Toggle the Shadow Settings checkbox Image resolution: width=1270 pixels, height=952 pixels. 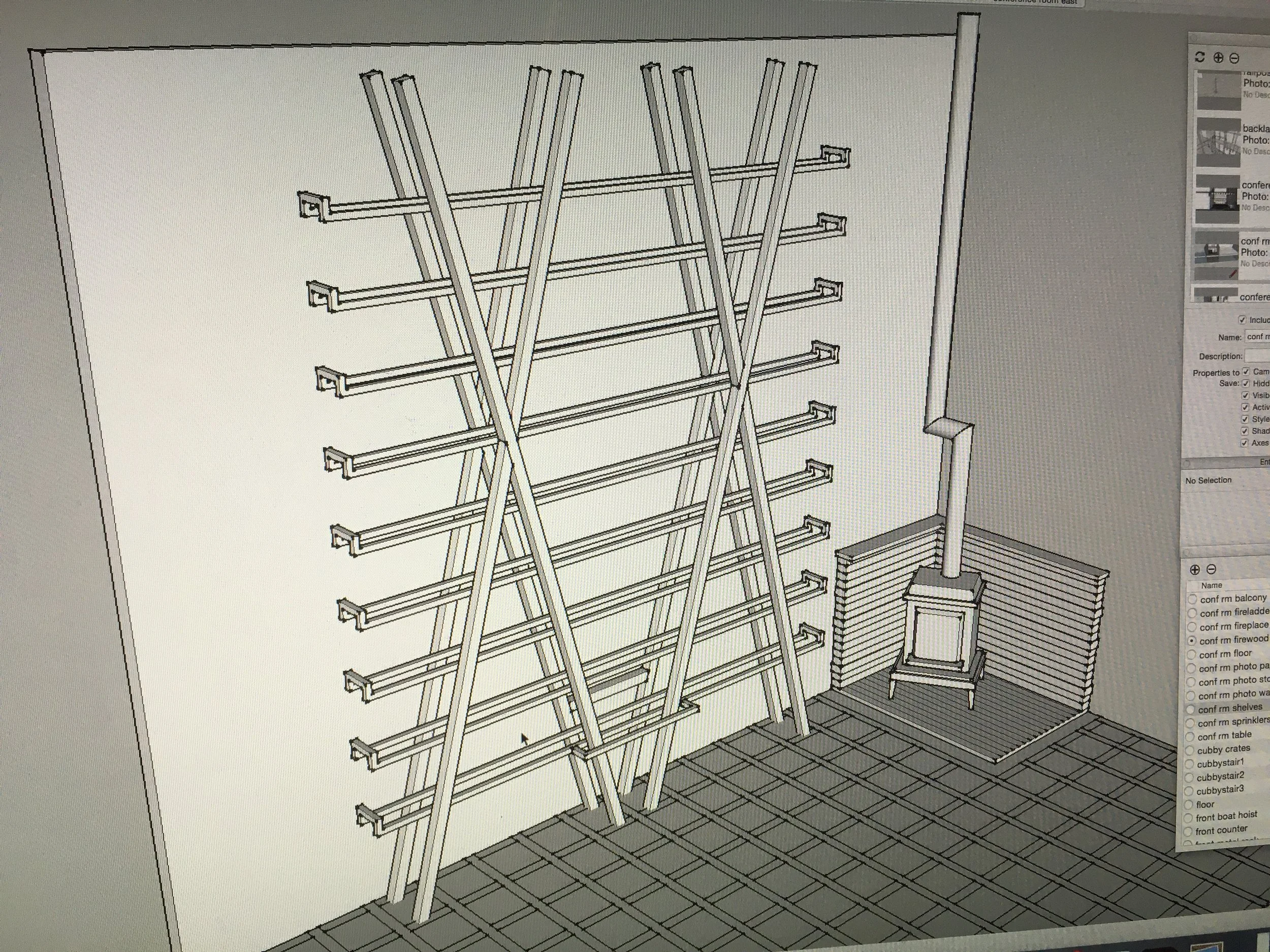(x=1245, y=431)
